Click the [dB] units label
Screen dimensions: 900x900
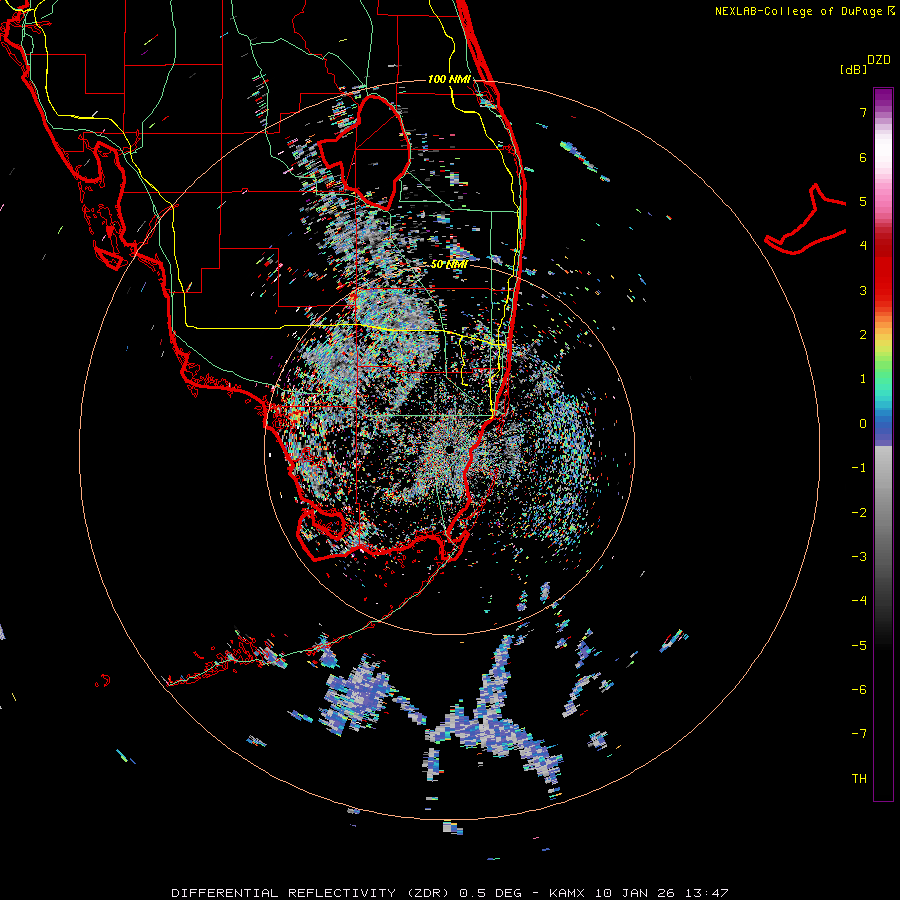(854, 70)
